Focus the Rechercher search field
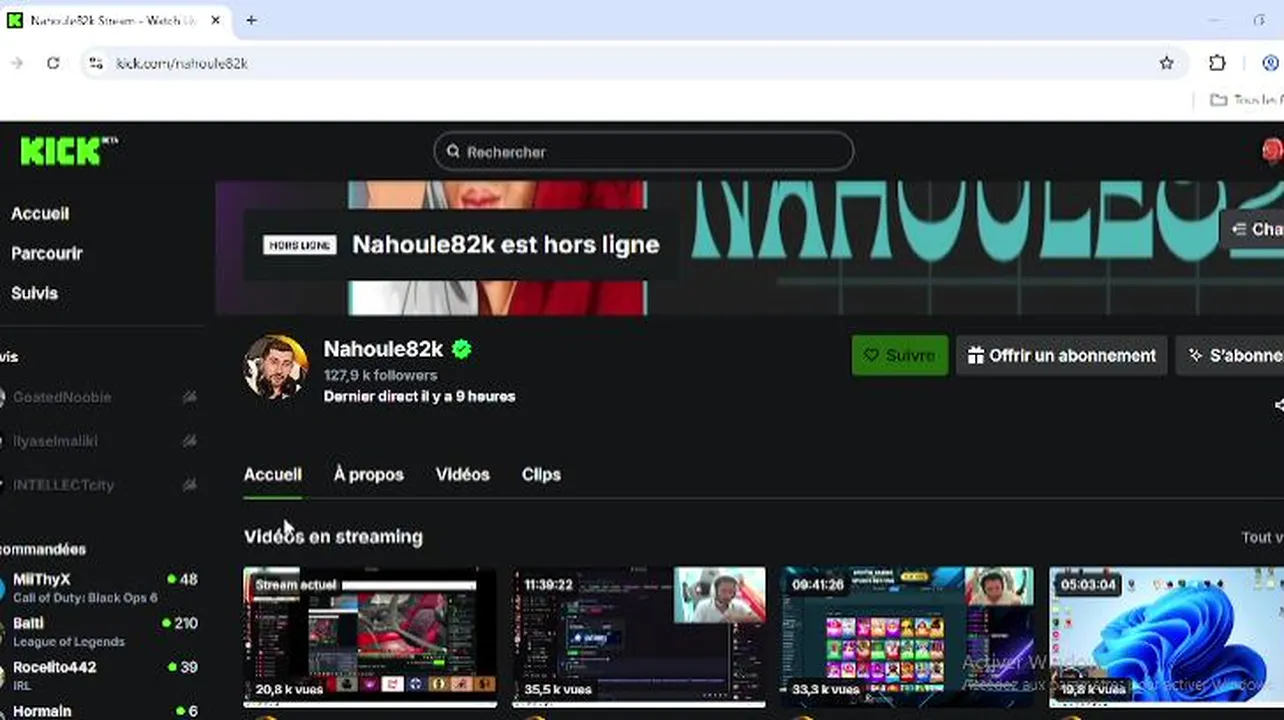1284x720 pixels. tap(644, 152)
